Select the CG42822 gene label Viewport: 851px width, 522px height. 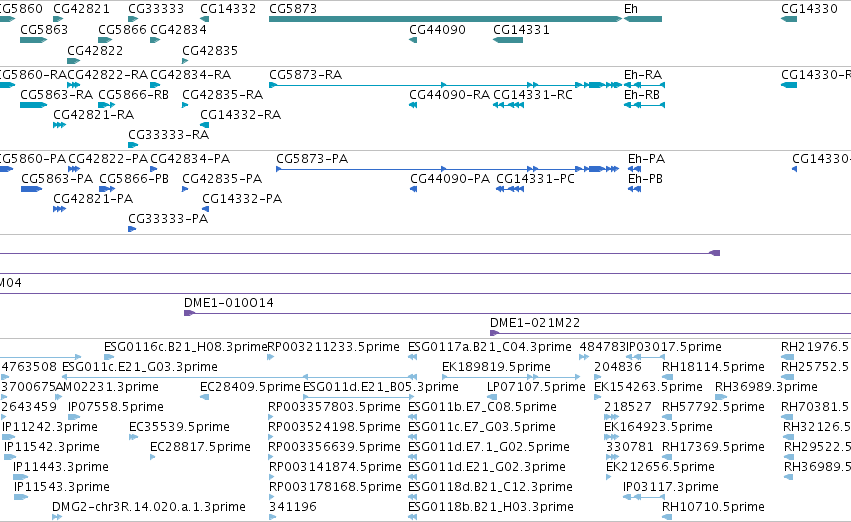(95, 50)
